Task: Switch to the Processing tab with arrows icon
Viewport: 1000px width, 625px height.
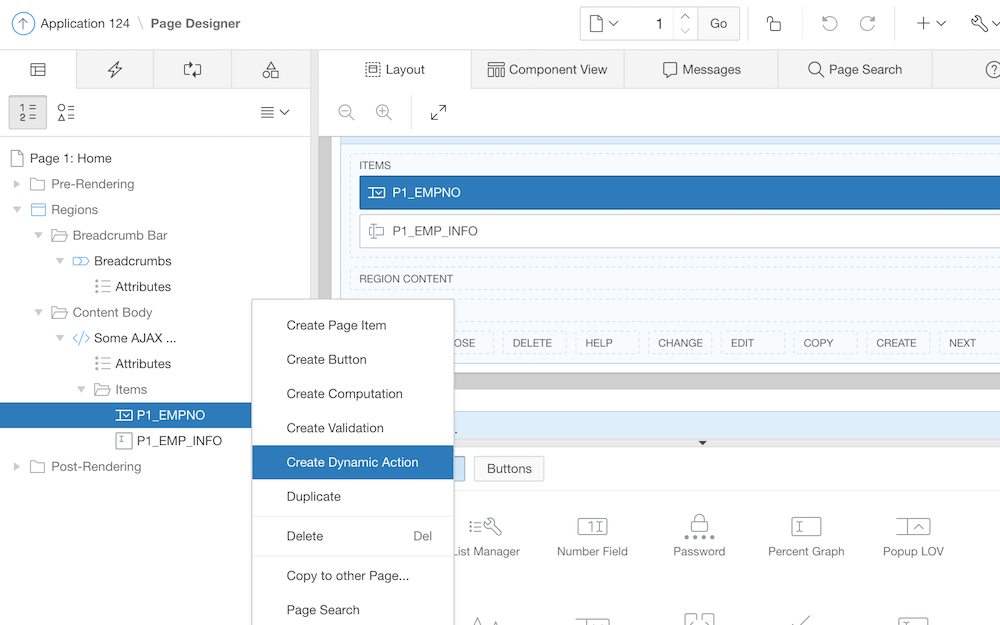Action: (x=192, y=69)
